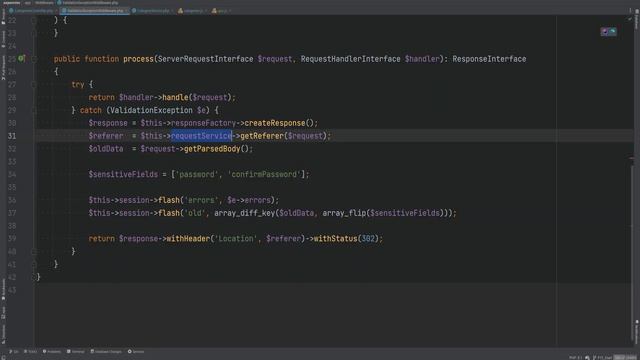
Task: Collapse the process function using the line 25 fold marker
Action: (x=34, y=59)
